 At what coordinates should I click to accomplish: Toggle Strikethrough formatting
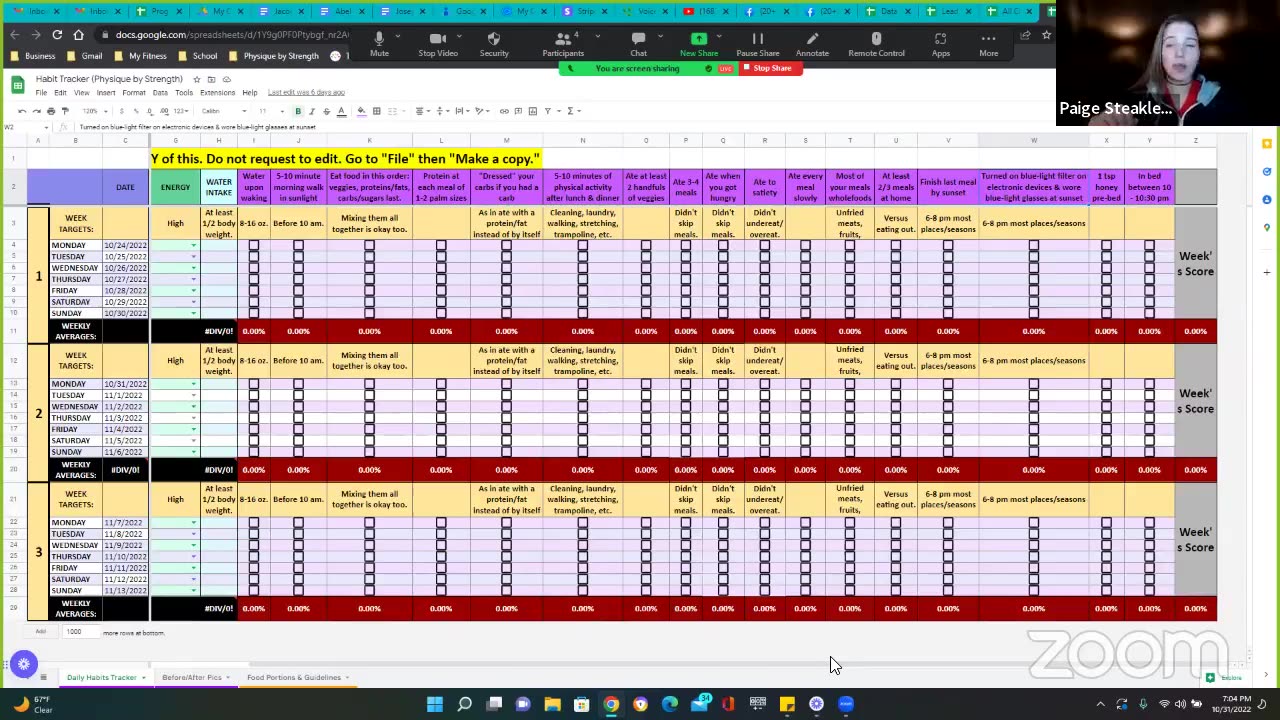click(326, 111)
